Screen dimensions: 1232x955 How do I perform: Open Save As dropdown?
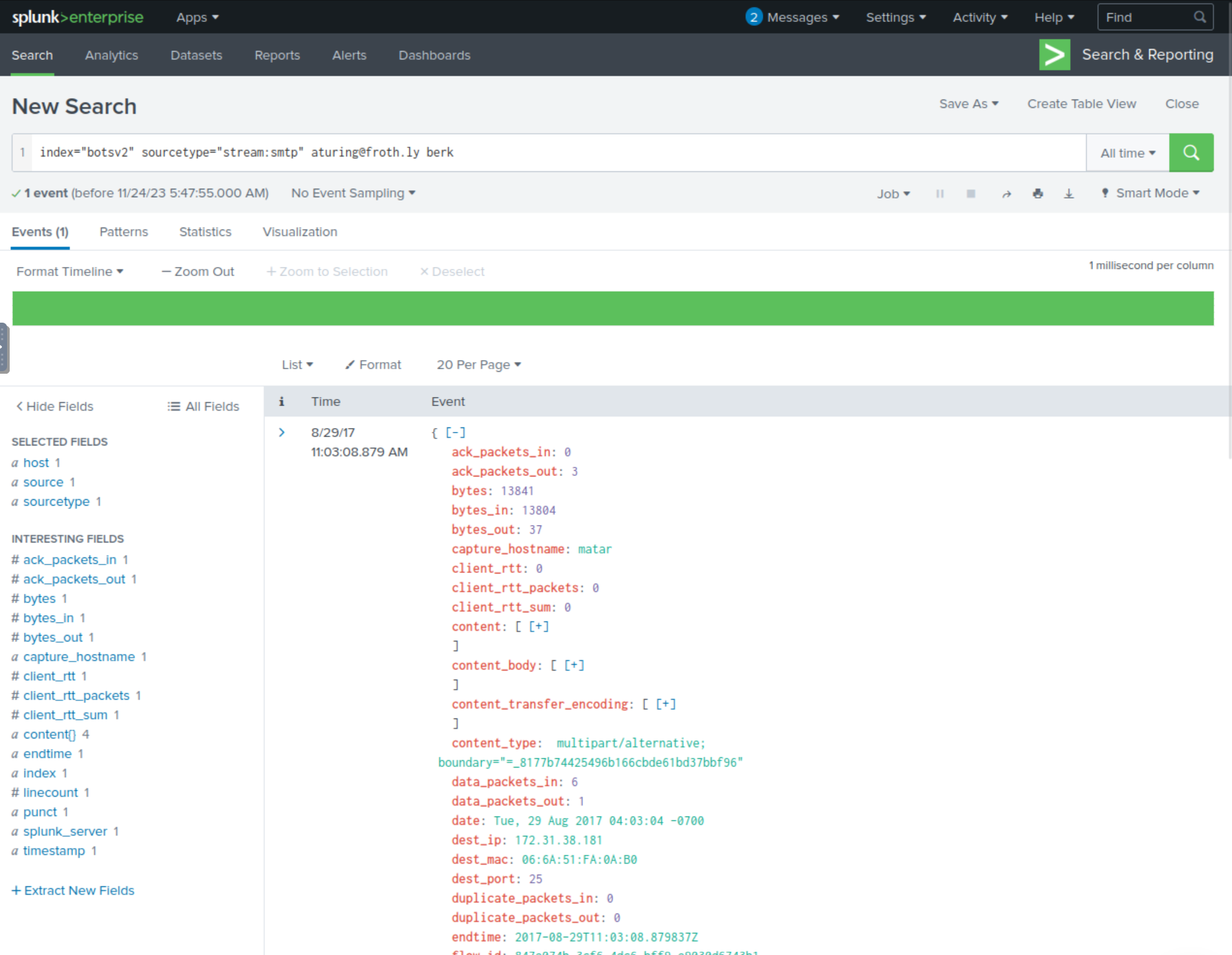(x=969, y=104)
